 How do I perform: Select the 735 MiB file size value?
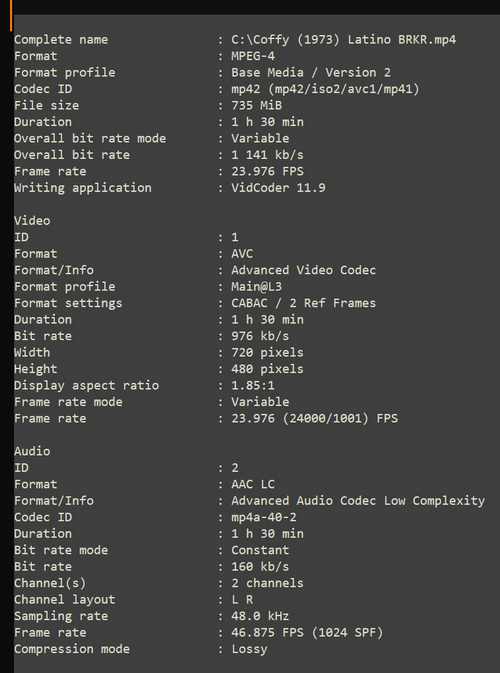tap(257, 106)
